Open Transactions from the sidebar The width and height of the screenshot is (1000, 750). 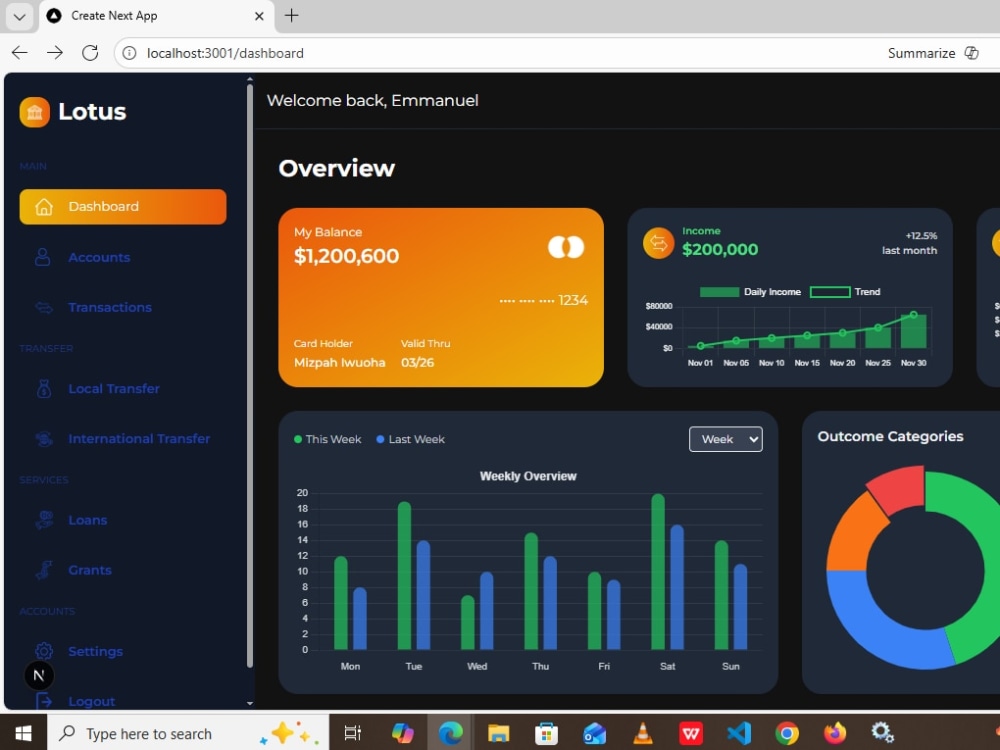[x=110, y=307]
